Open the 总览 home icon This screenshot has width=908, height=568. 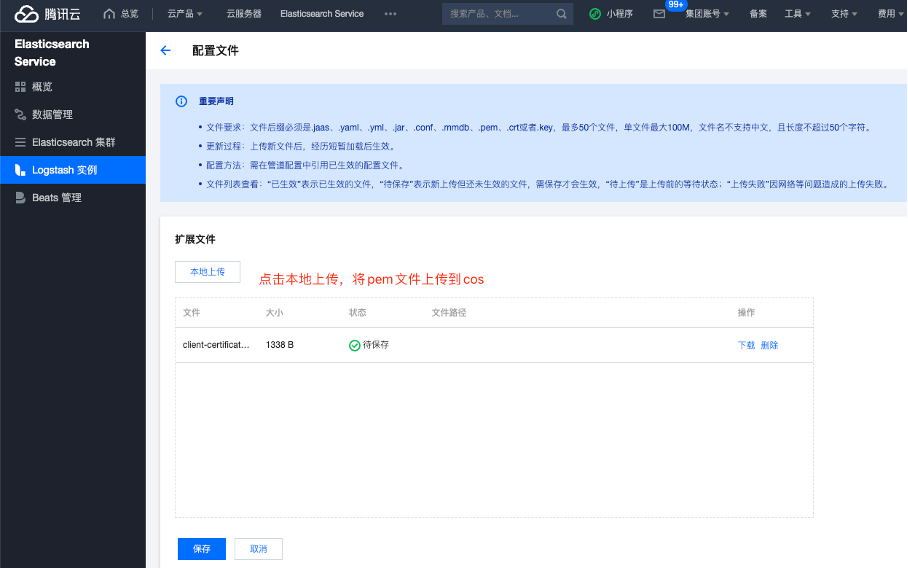point(109,14)
